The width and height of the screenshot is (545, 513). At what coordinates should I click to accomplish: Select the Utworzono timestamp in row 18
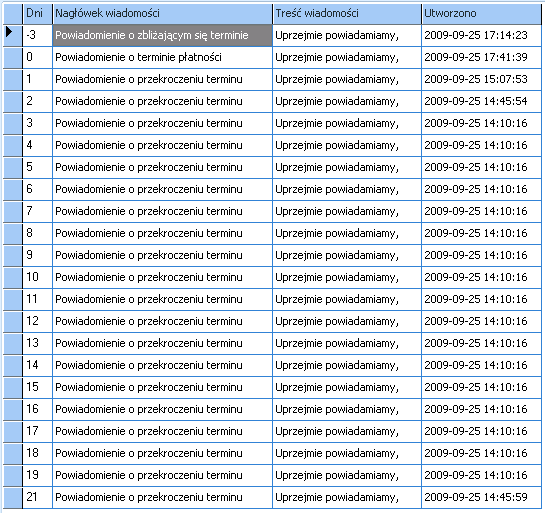tap(481, 453)
